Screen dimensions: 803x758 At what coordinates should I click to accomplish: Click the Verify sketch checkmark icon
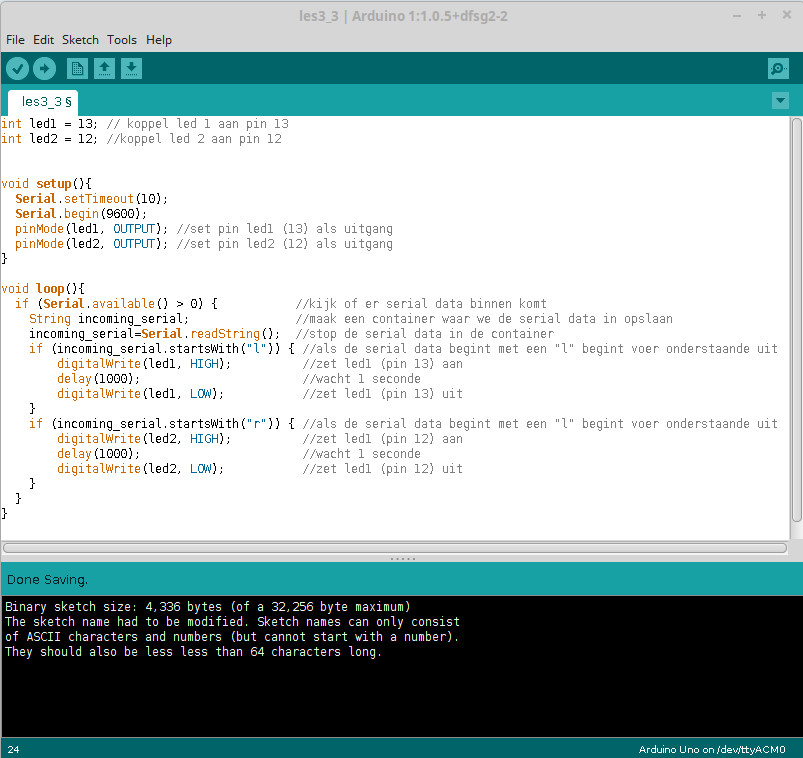coord(17,68)
